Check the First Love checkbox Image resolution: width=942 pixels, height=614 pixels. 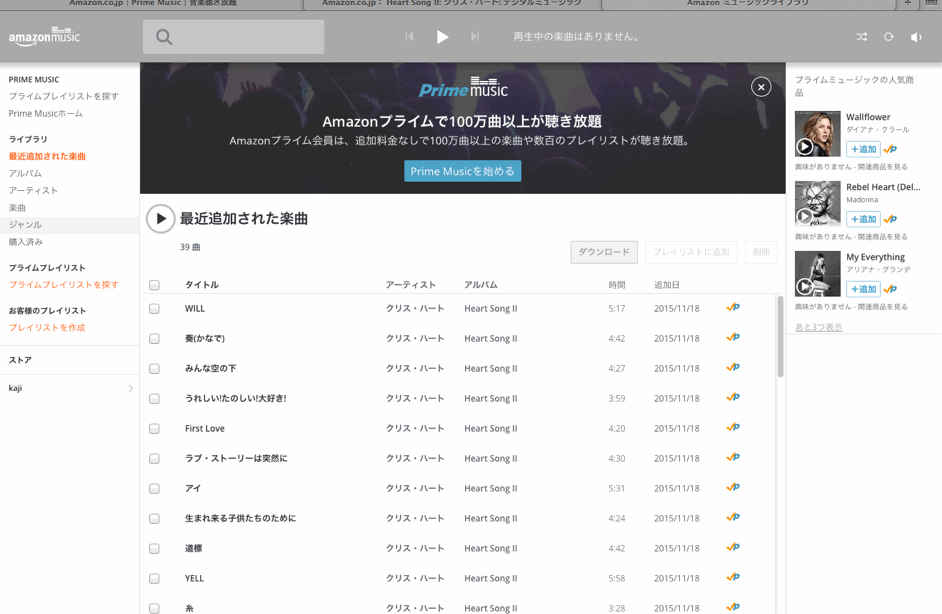[x=154, y=429]
